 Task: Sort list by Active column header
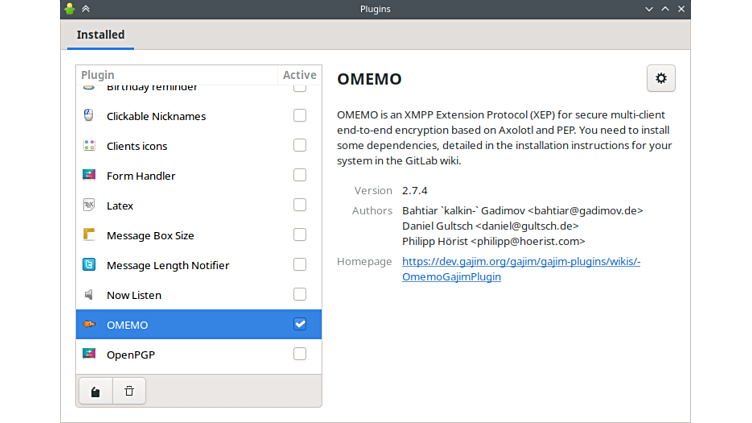point(299,75)
